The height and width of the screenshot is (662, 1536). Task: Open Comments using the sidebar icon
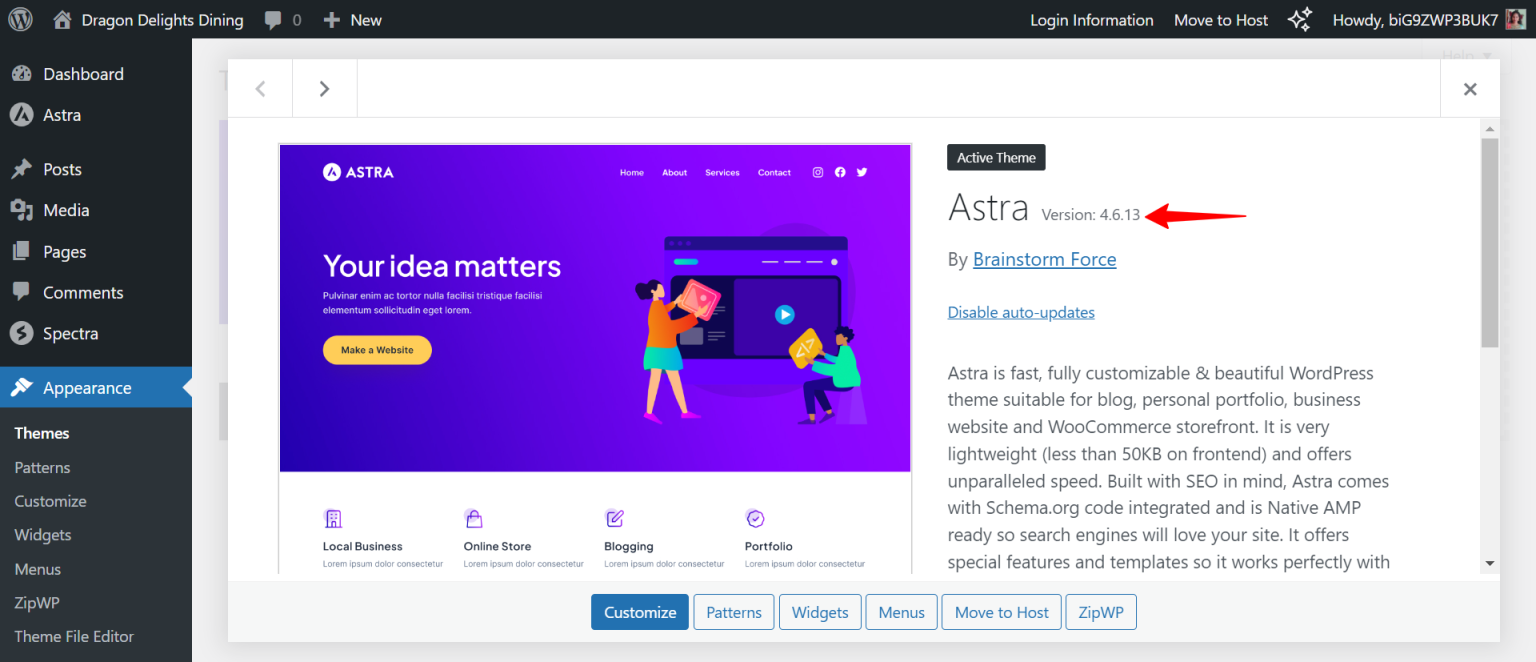22,292
